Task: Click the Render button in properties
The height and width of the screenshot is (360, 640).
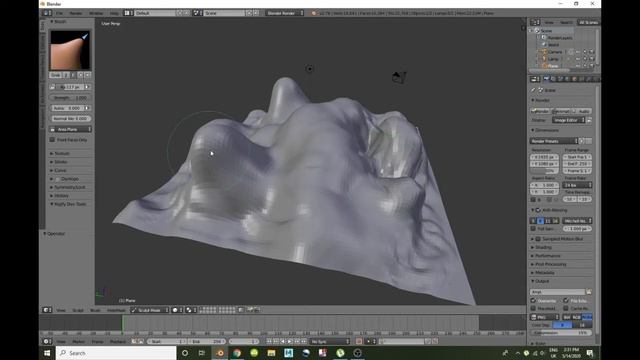Action: click(x=540, y=111)
